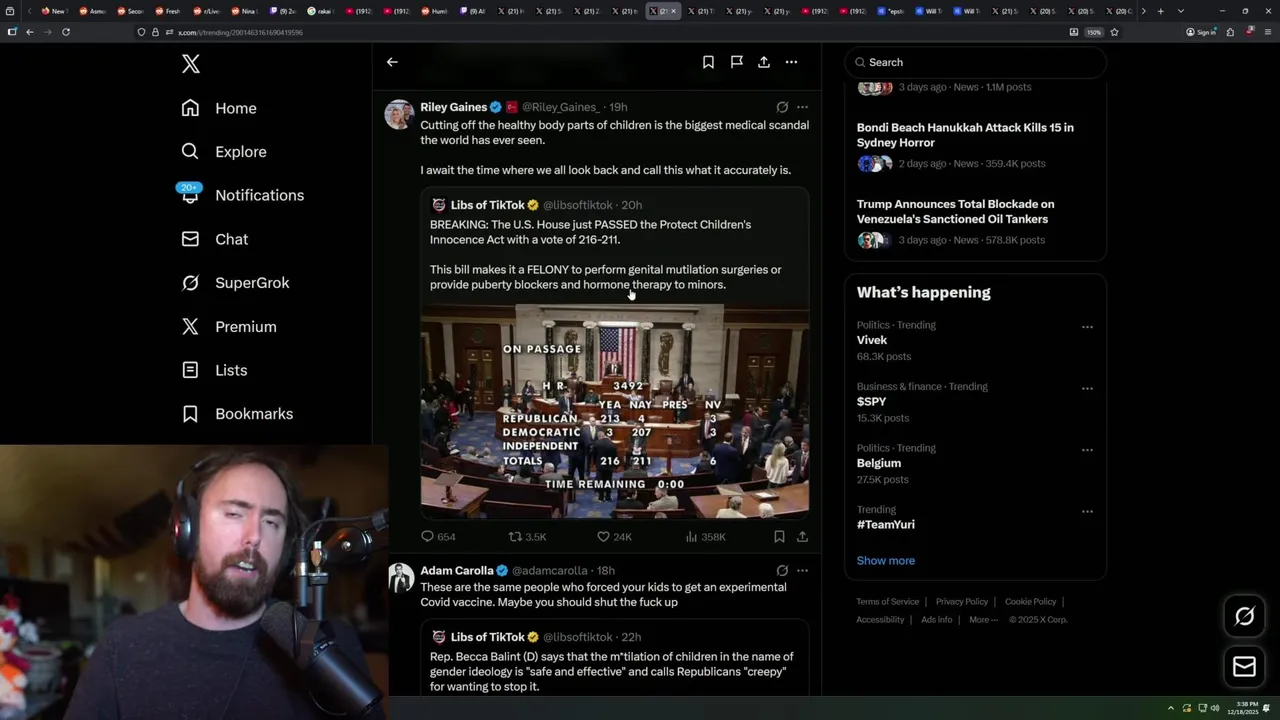Like Riley Gaines post, 24K likes

pos(614,537)
